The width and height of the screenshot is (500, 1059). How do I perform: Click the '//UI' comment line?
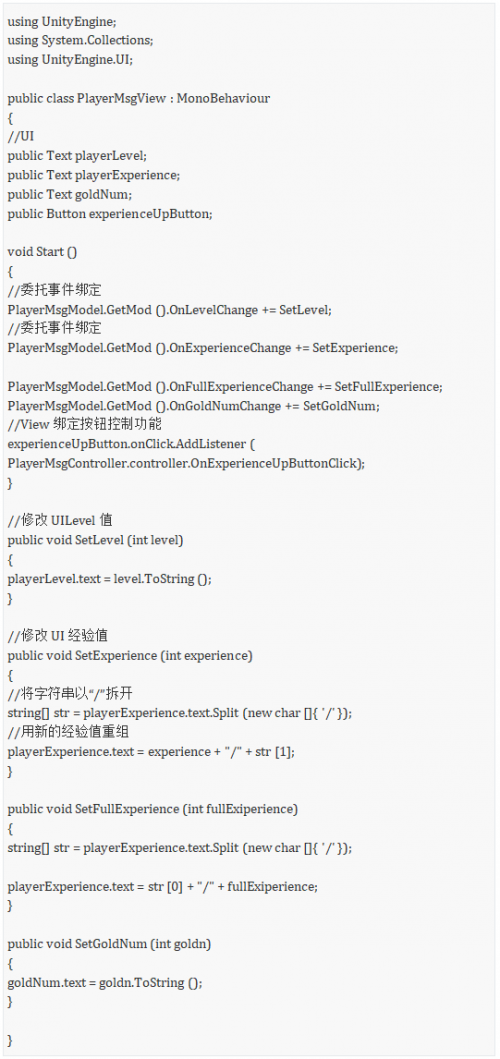click(x=21, y=137)
